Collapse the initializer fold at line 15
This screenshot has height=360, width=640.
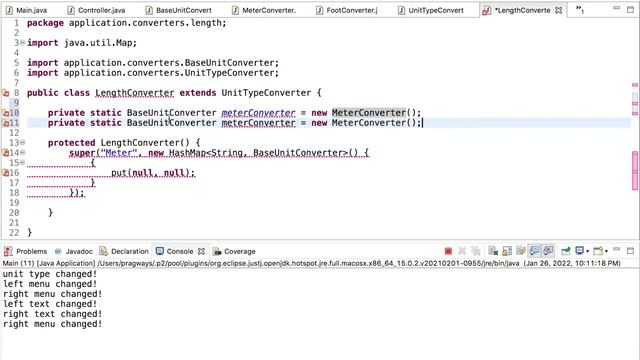(x=22, y=162)
